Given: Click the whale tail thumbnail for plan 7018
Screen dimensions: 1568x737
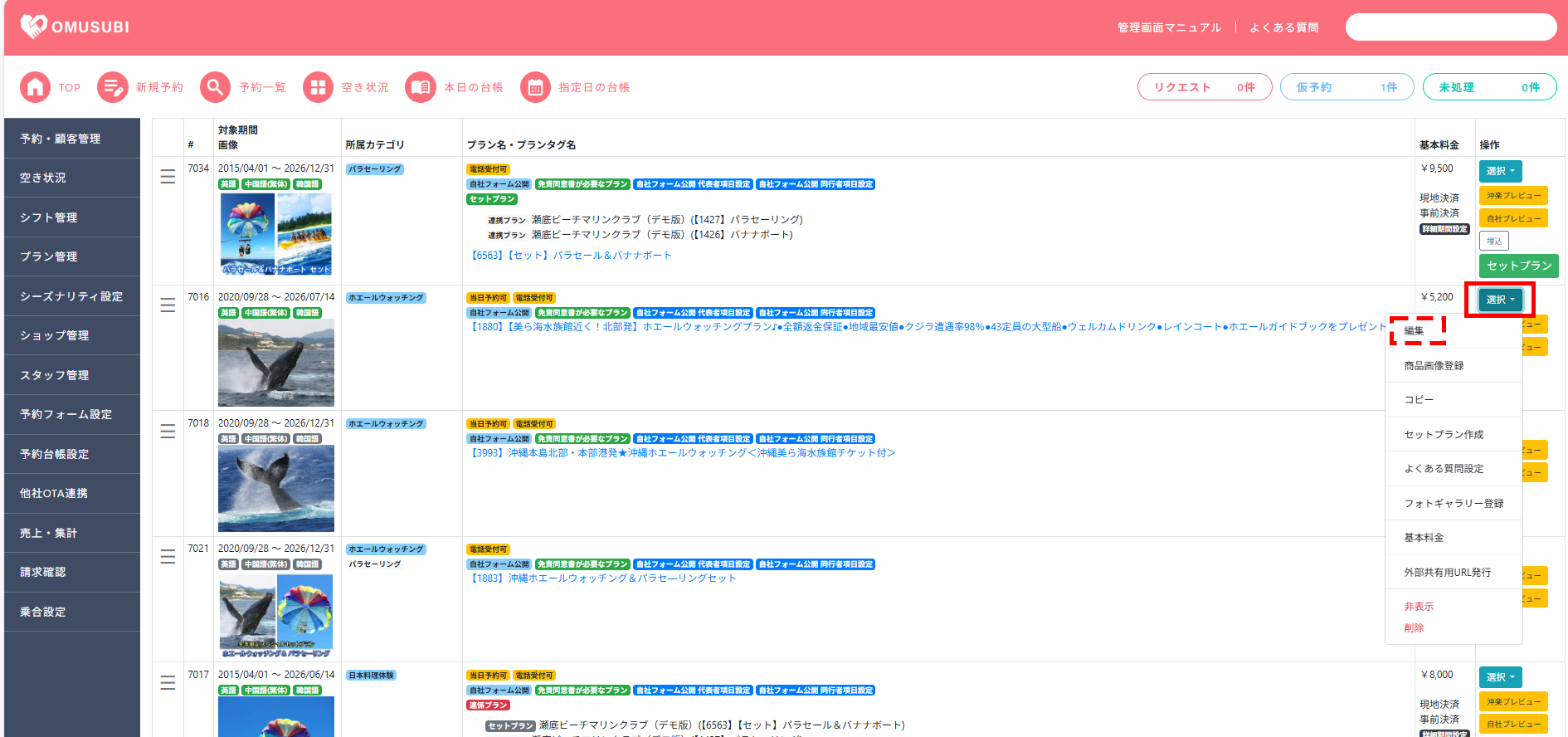Looking at the screenshot, I should point(275,488).
